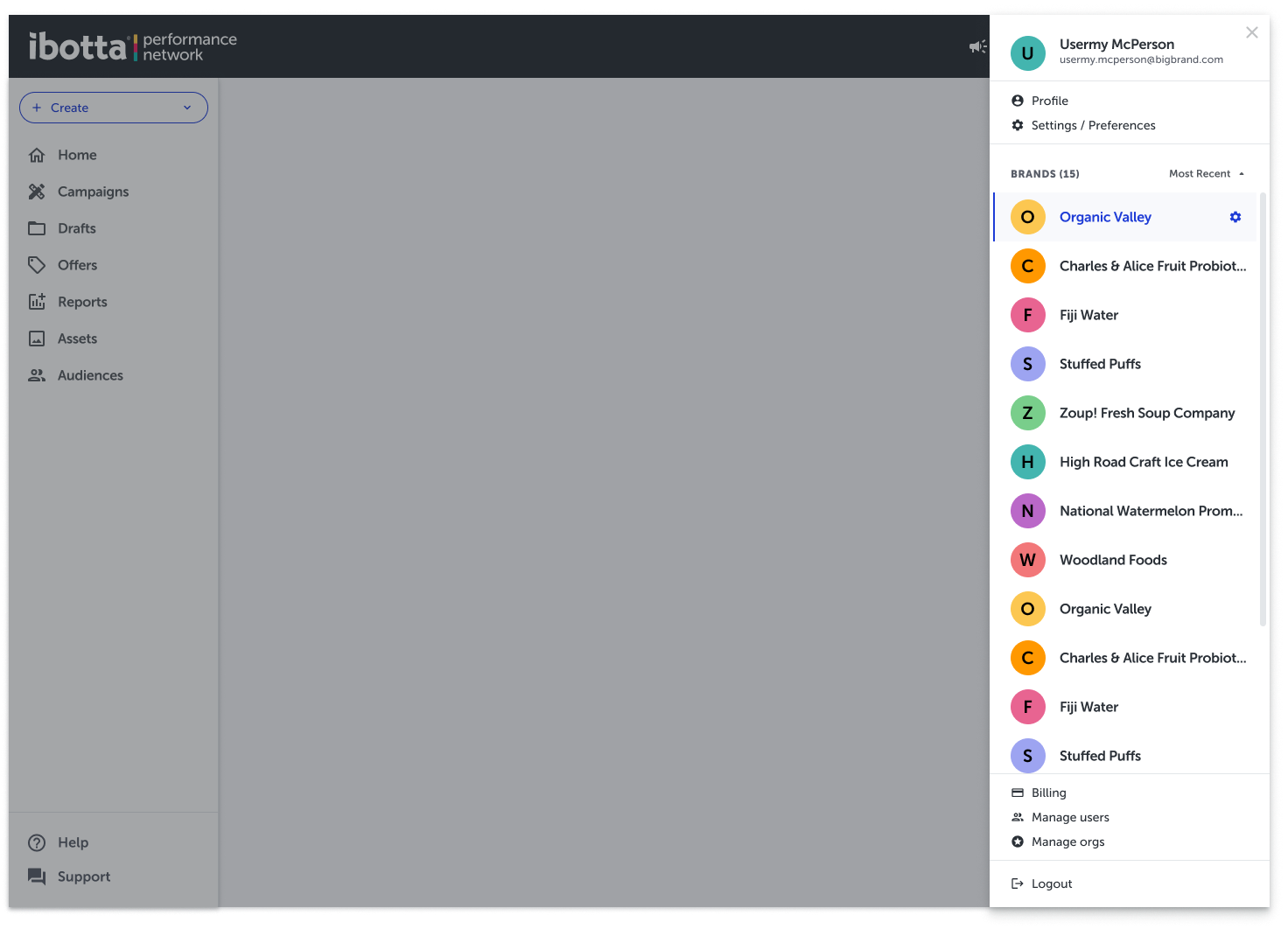This screenshot has width=1288, height=929.
Task: Open Settings / Preferences
Action: [1093, 125]
